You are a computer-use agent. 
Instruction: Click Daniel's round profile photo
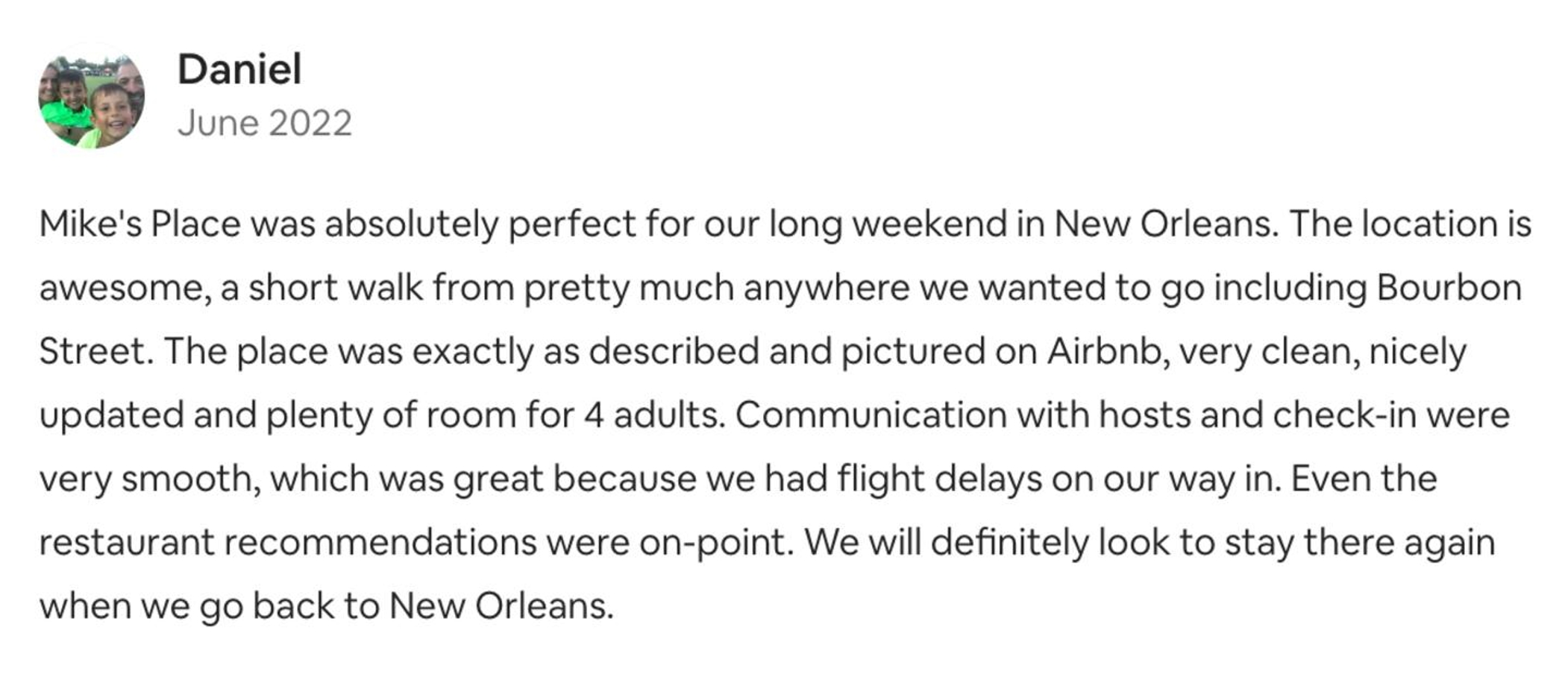point(92,96)
